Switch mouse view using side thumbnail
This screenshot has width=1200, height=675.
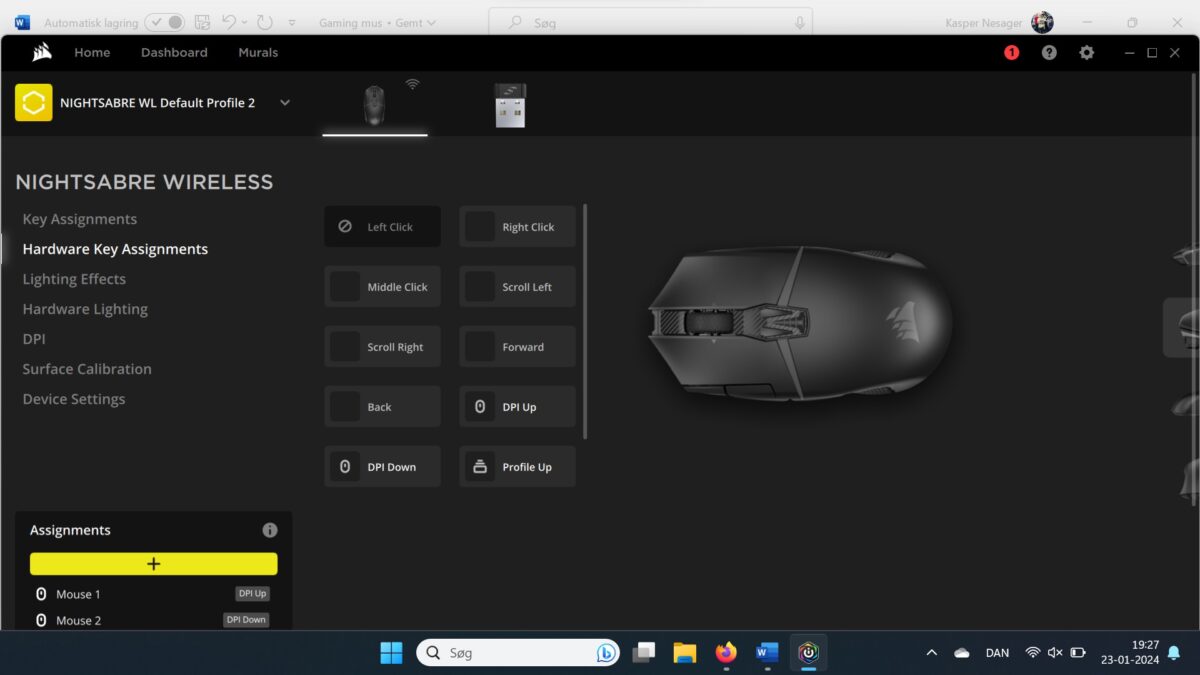tap(1182, 327)
